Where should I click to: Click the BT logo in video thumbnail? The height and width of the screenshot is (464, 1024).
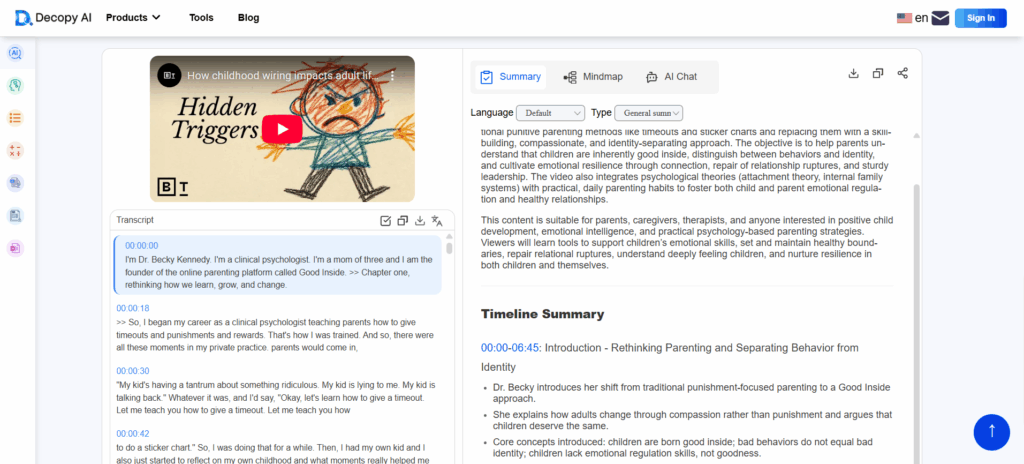pos(174,188)
